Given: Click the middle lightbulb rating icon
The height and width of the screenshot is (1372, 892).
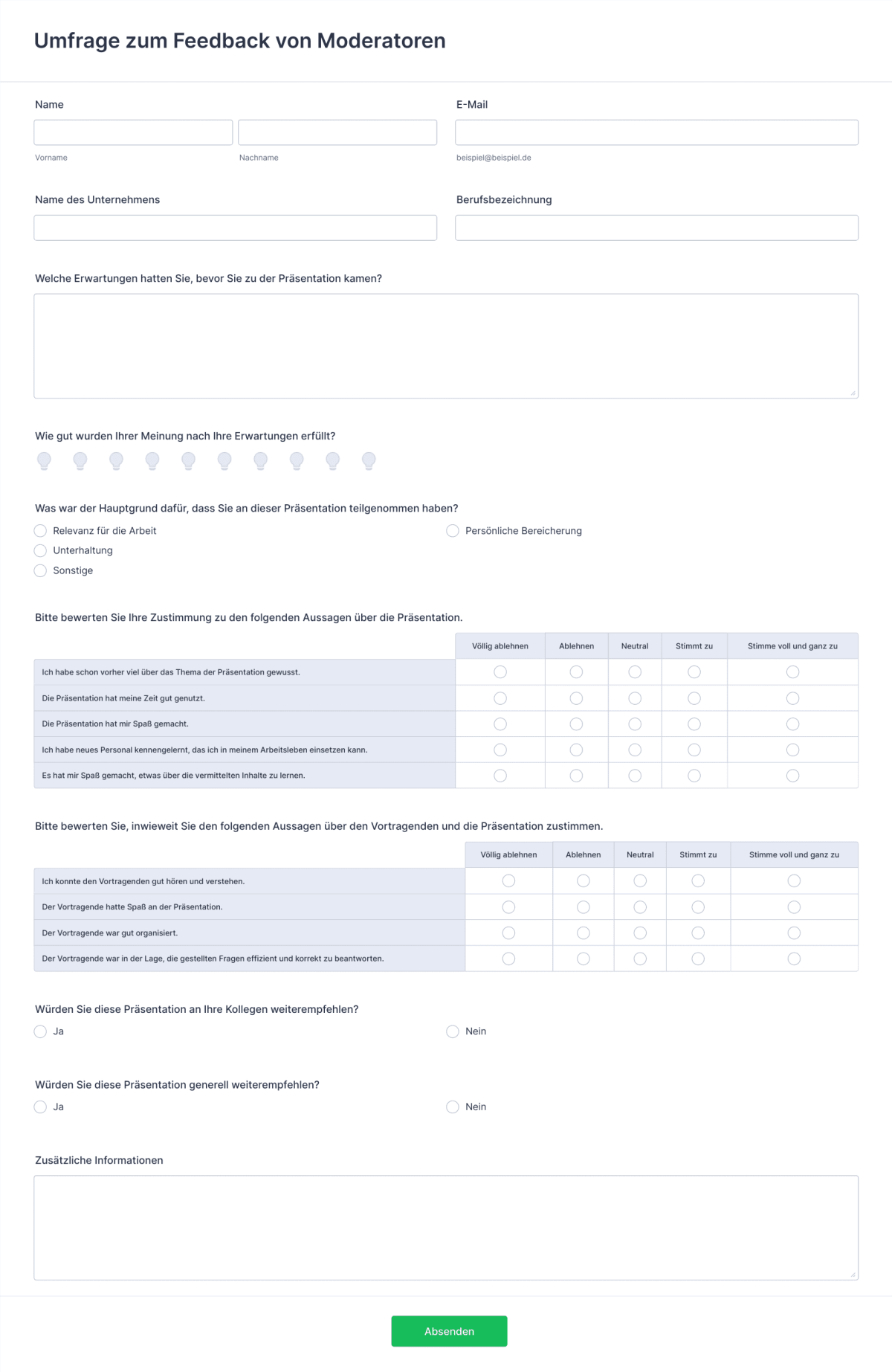Looking at the screenshot, I should point(224,460).
